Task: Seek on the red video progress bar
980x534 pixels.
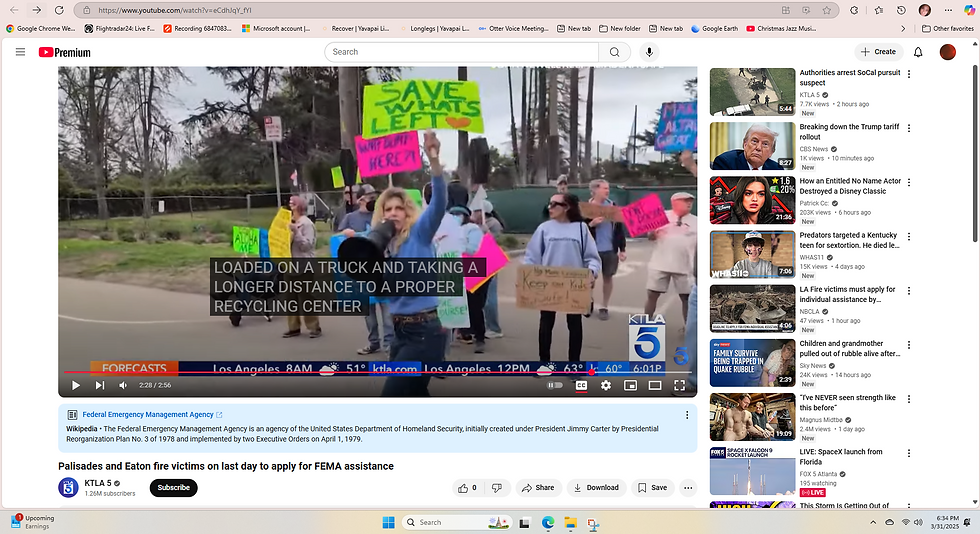Action: coord(378,373)
